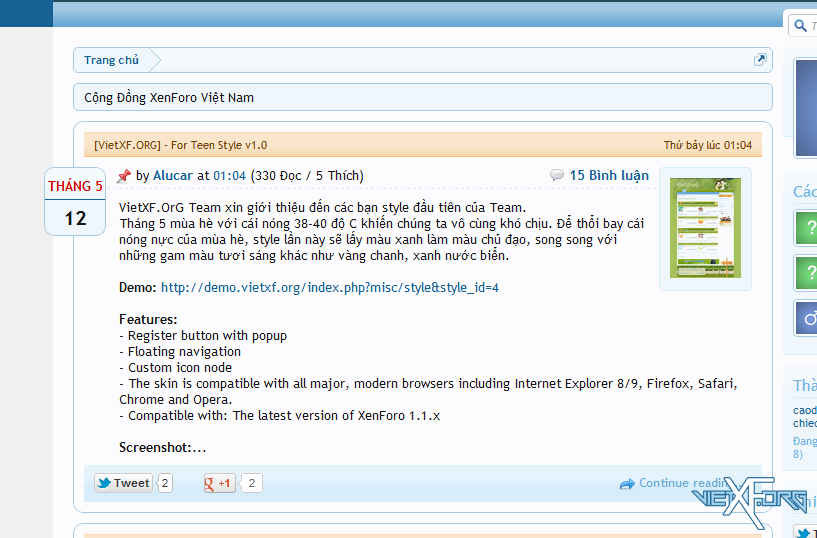
Task: Click the +1 count bubble
Action: coord(251,483)
